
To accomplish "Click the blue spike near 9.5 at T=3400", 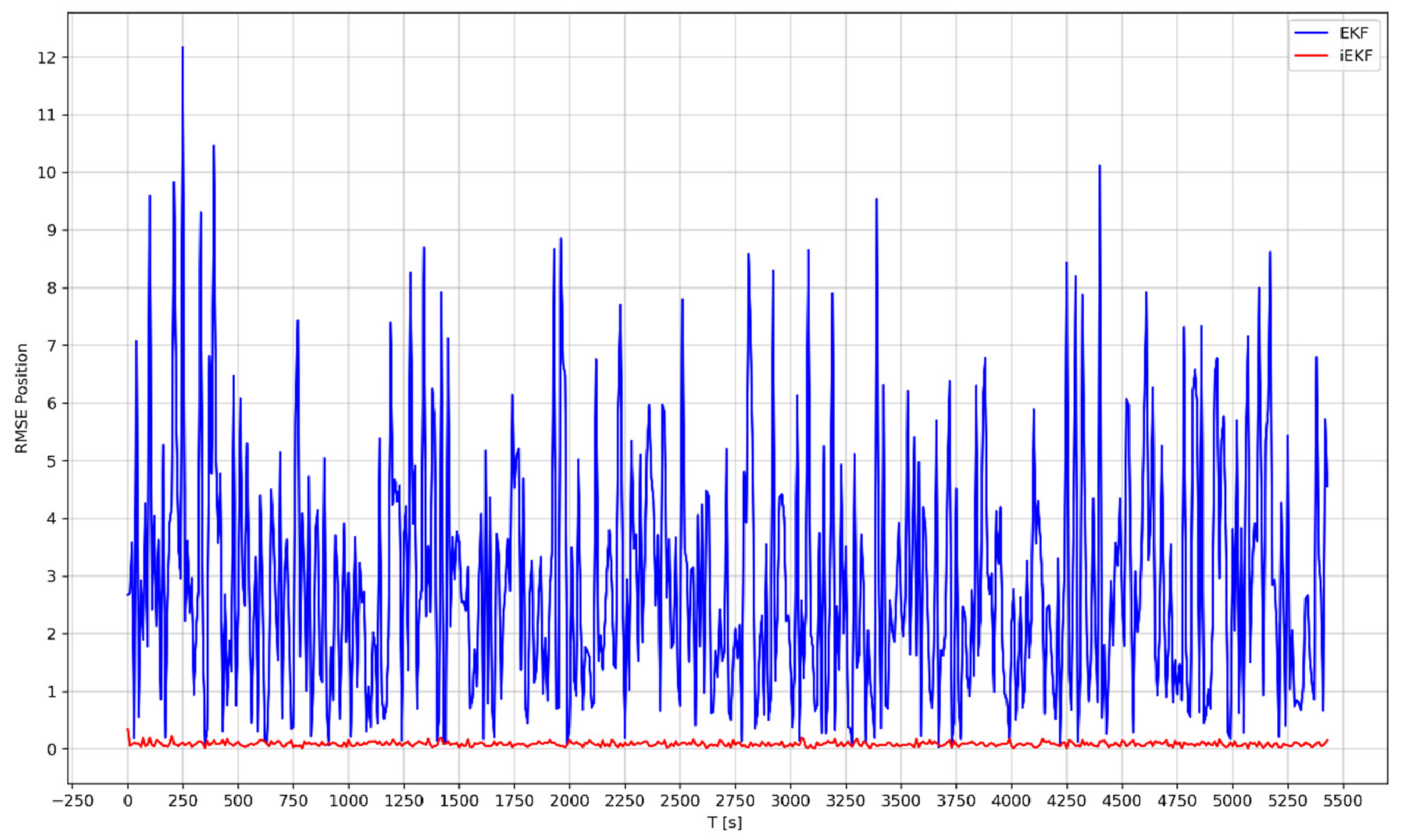I will tap(876, 200).
